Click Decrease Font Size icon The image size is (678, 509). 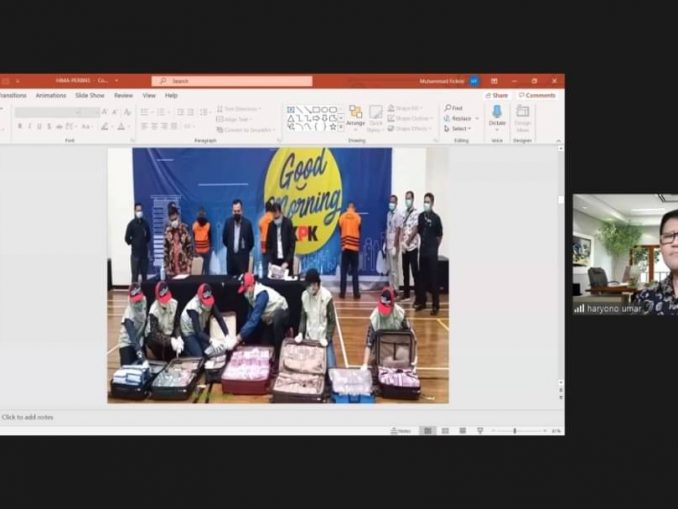tap(115, 112)
